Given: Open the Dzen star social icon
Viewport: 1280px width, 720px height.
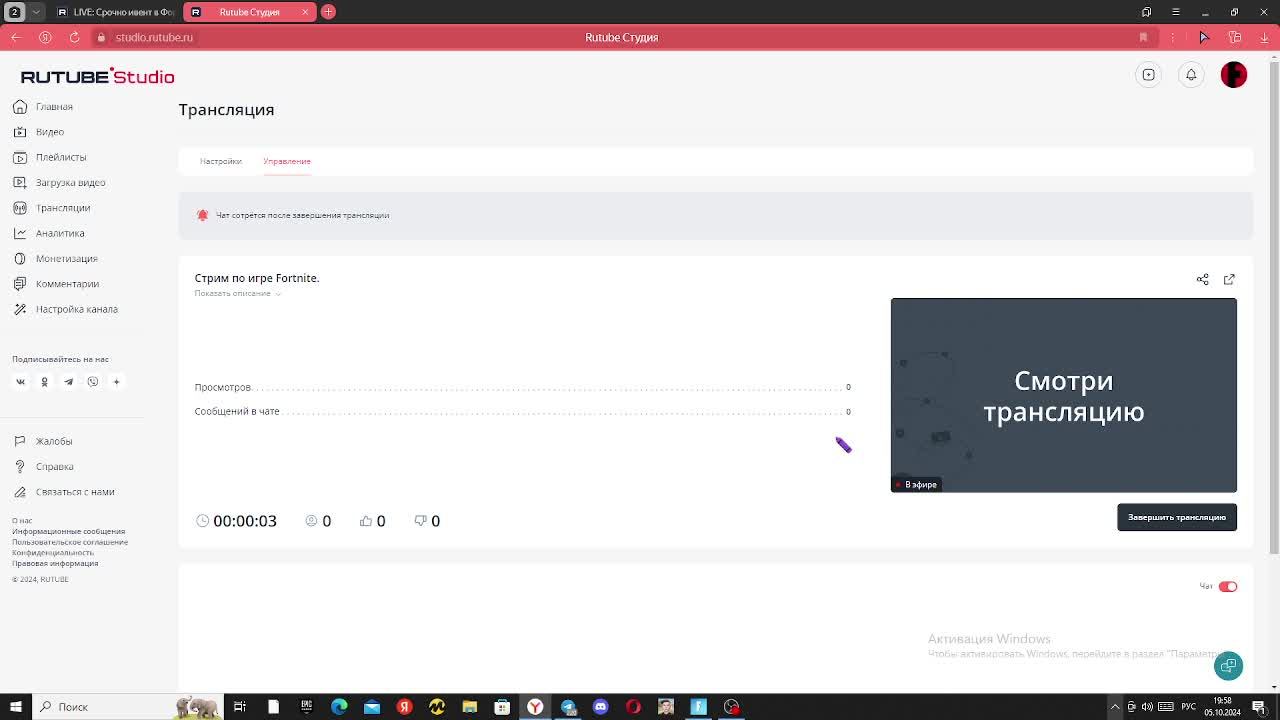Looking at the screenshot, I should [116, 381].
